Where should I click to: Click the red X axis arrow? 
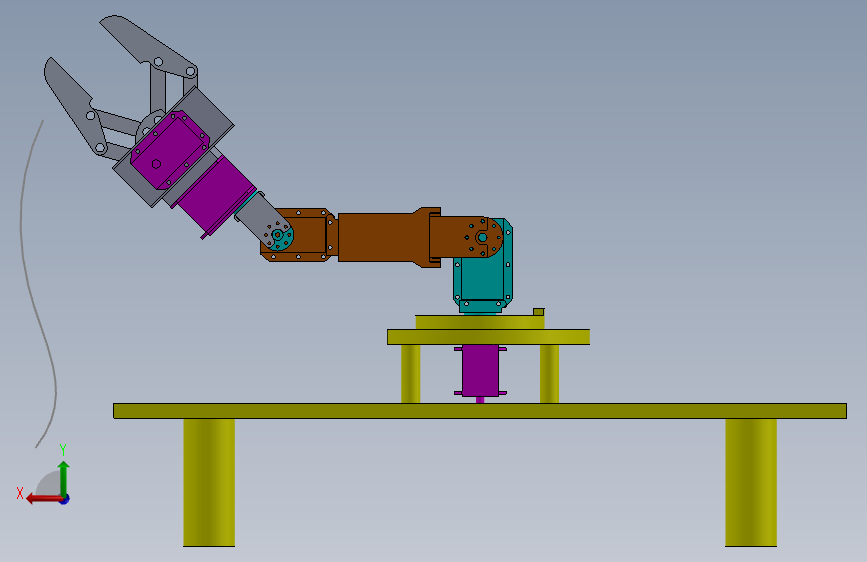(44, 499)
